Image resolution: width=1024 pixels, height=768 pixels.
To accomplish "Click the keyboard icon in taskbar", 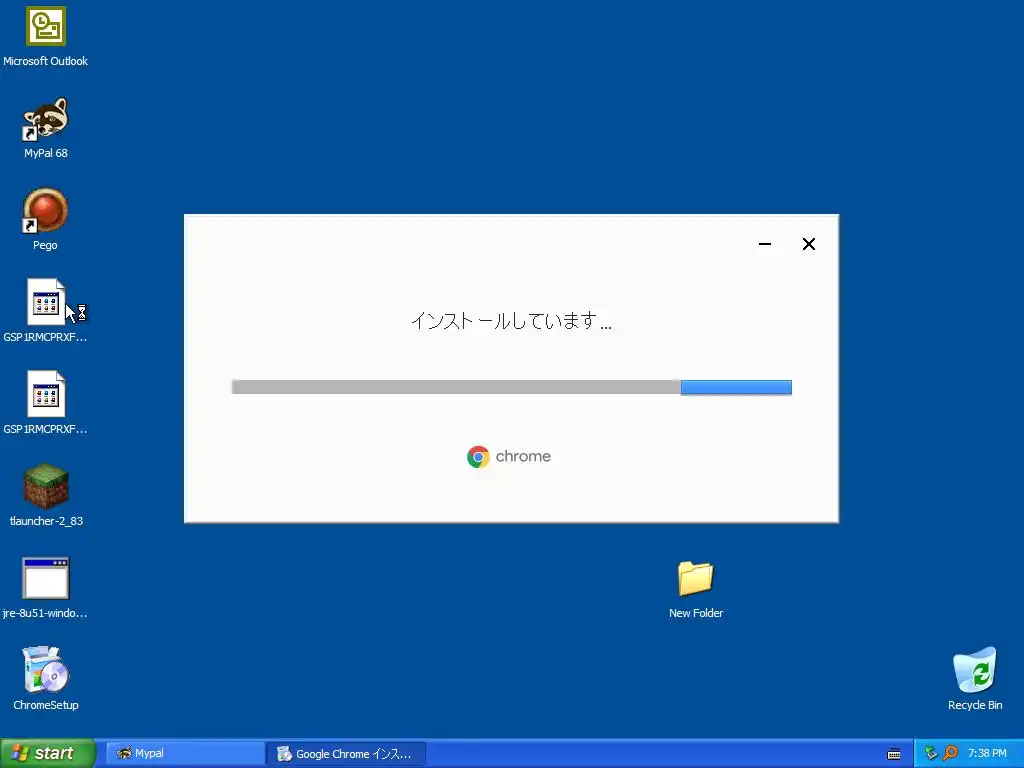I will coord(894,754).
